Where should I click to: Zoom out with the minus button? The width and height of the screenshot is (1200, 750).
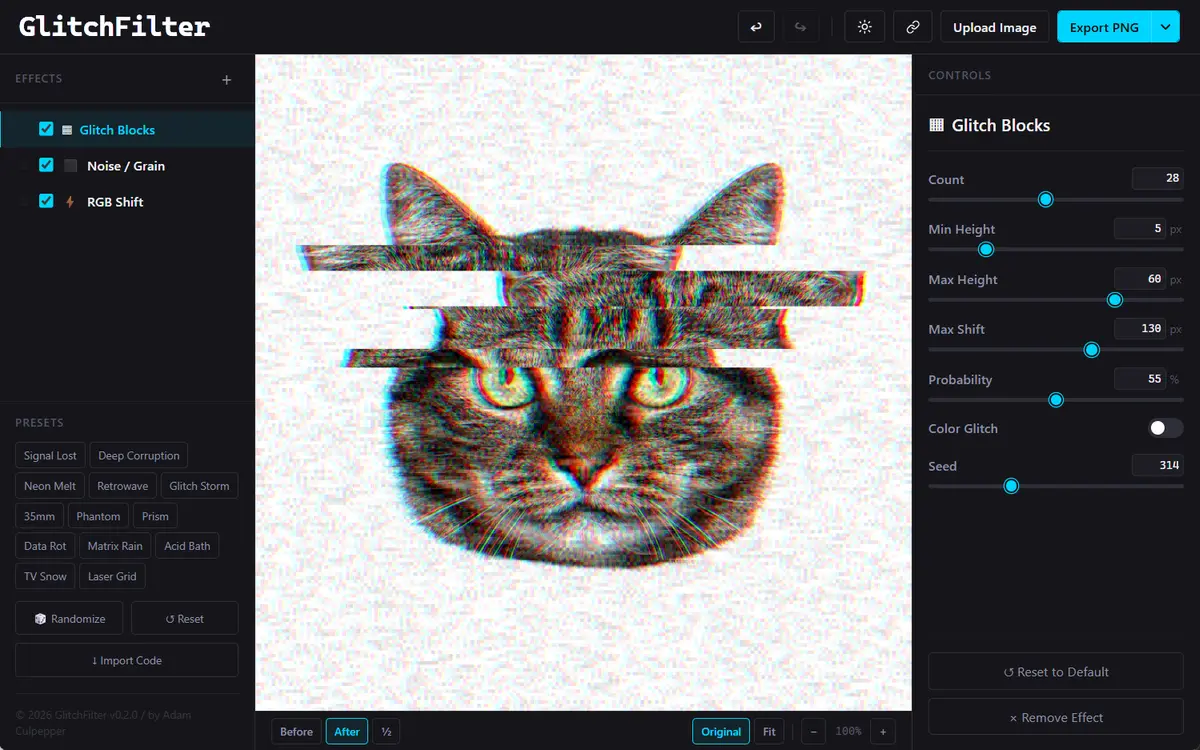pos(813,732)
